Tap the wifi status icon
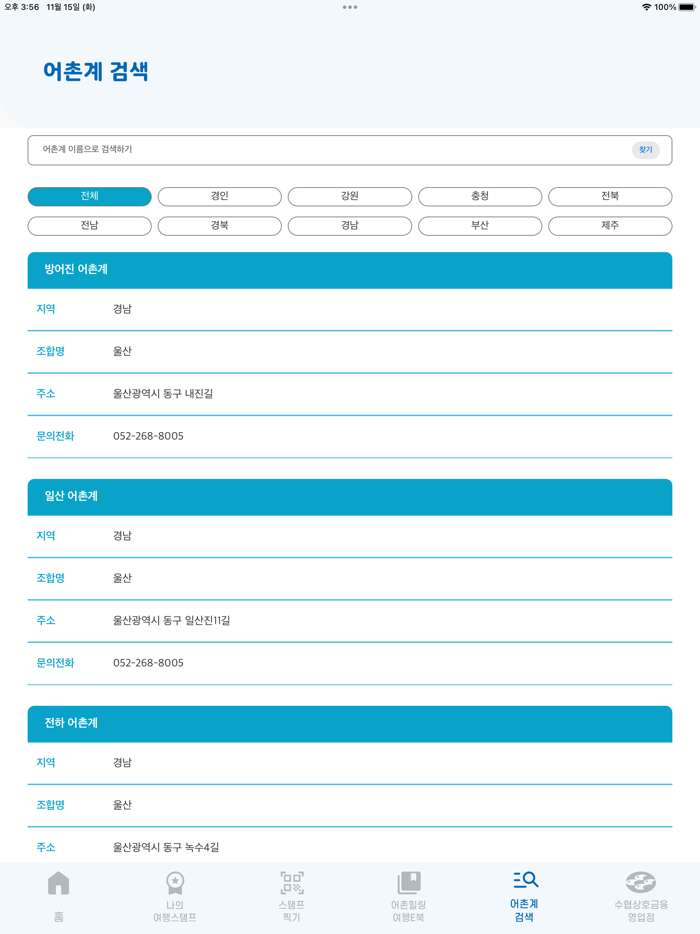The image size is (700, 934). point(646,7)
